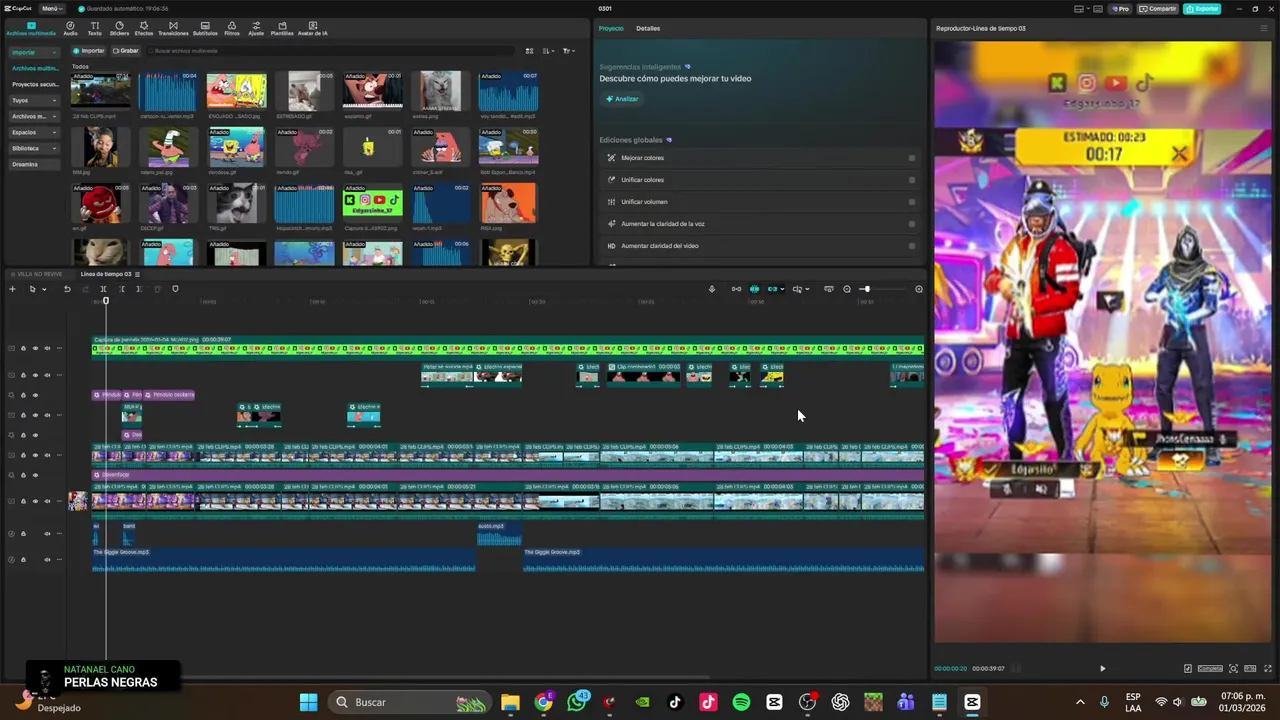Viewport: 1280px width, 720px height.
Task: Select Archivos multimedia sidebar item
Action: (x=35, y=68)
